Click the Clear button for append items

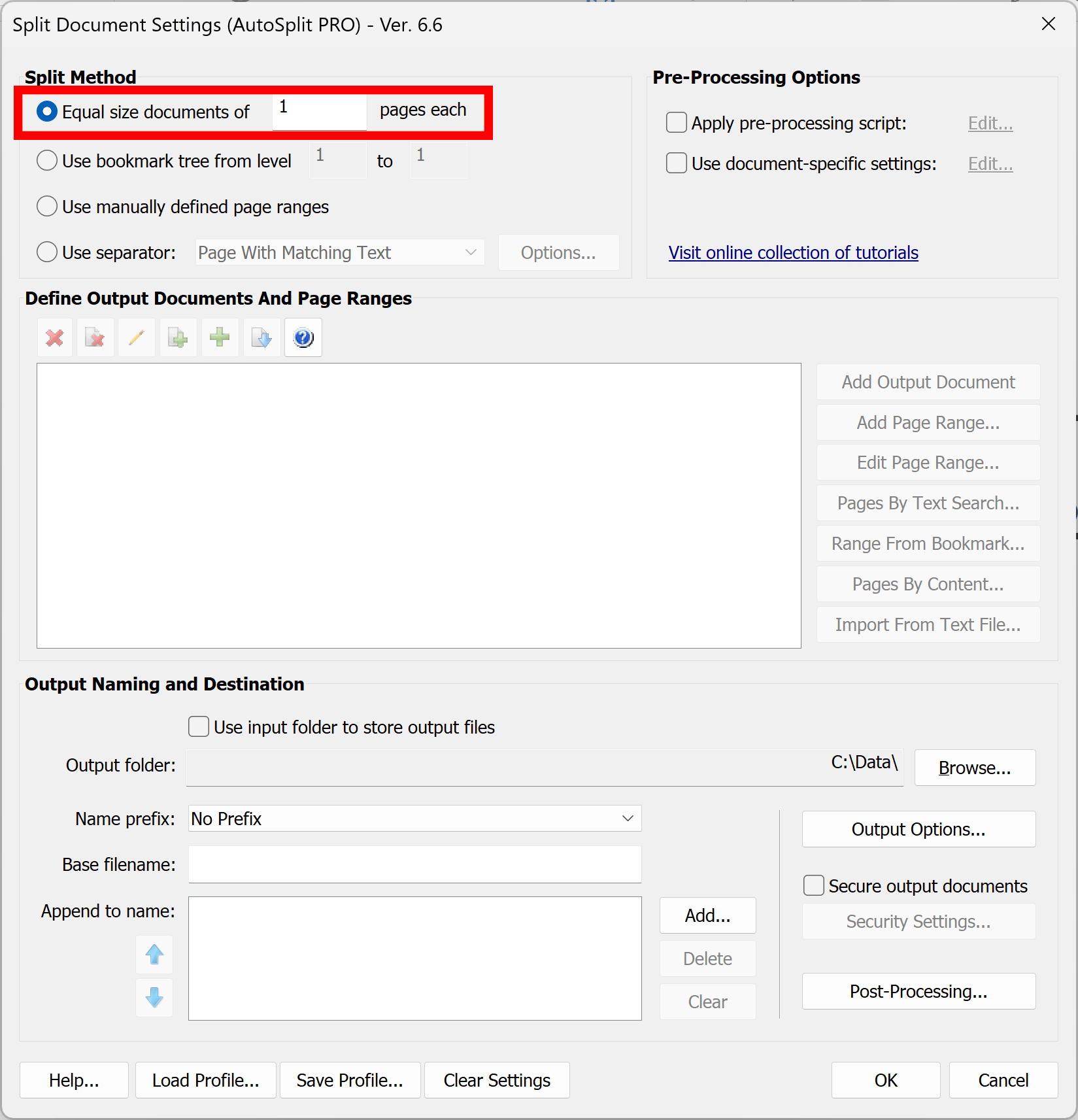[x=708, y=1002]
